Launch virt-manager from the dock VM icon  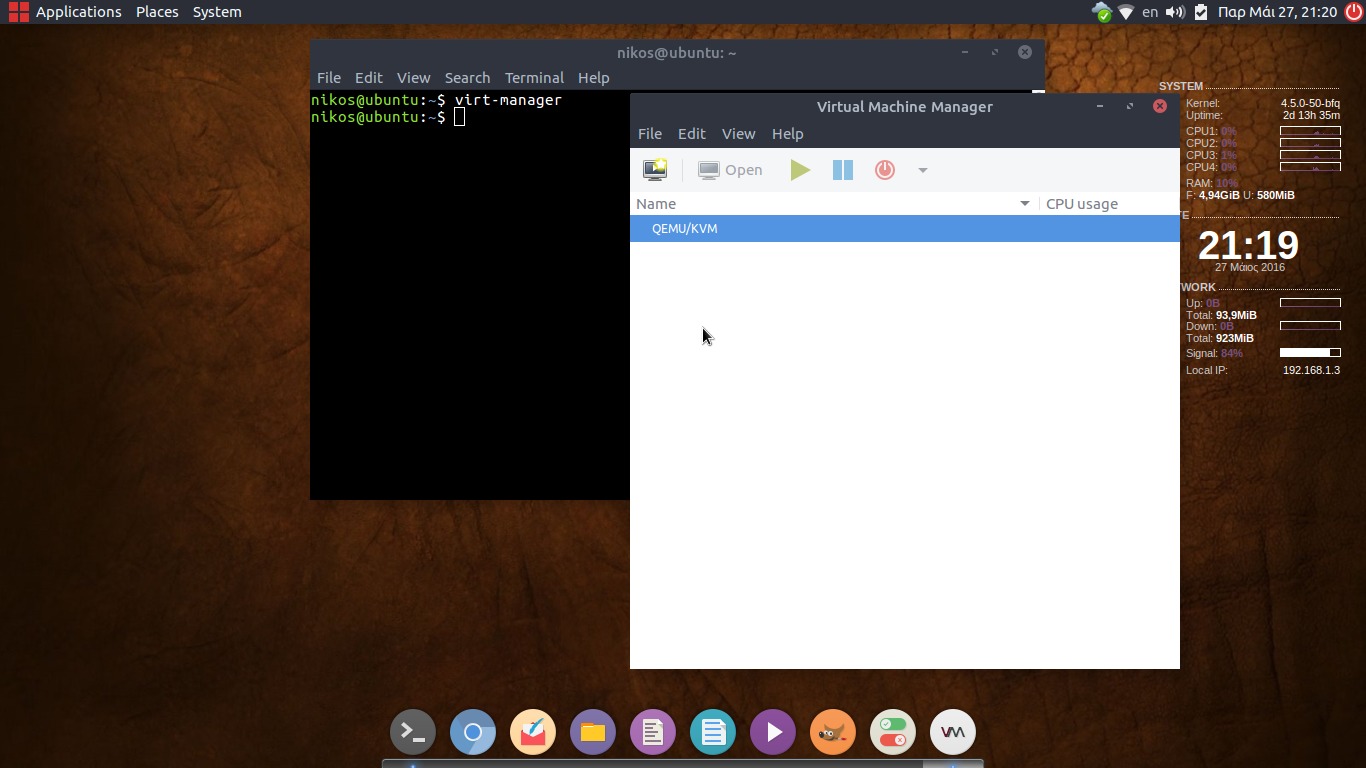952,733
